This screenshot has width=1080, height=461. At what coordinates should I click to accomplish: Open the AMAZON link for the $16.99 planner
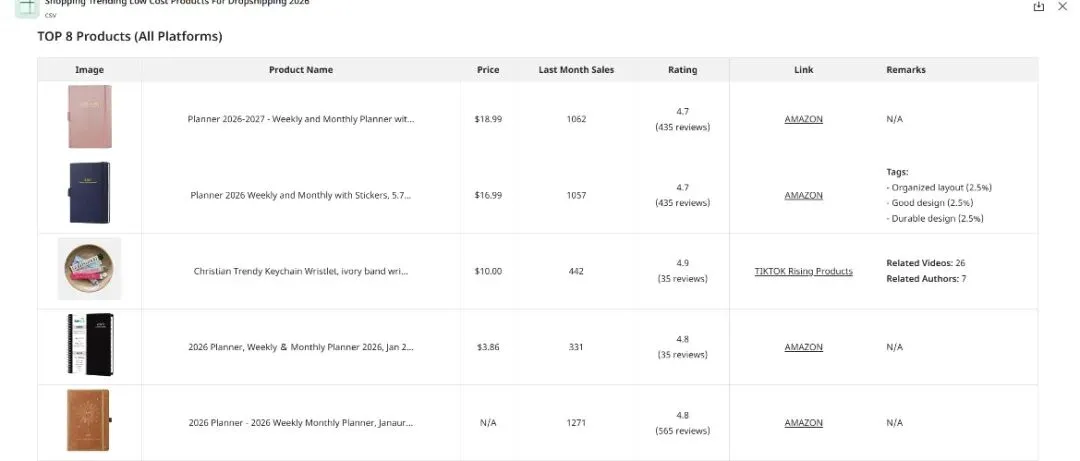pos(803,195)
